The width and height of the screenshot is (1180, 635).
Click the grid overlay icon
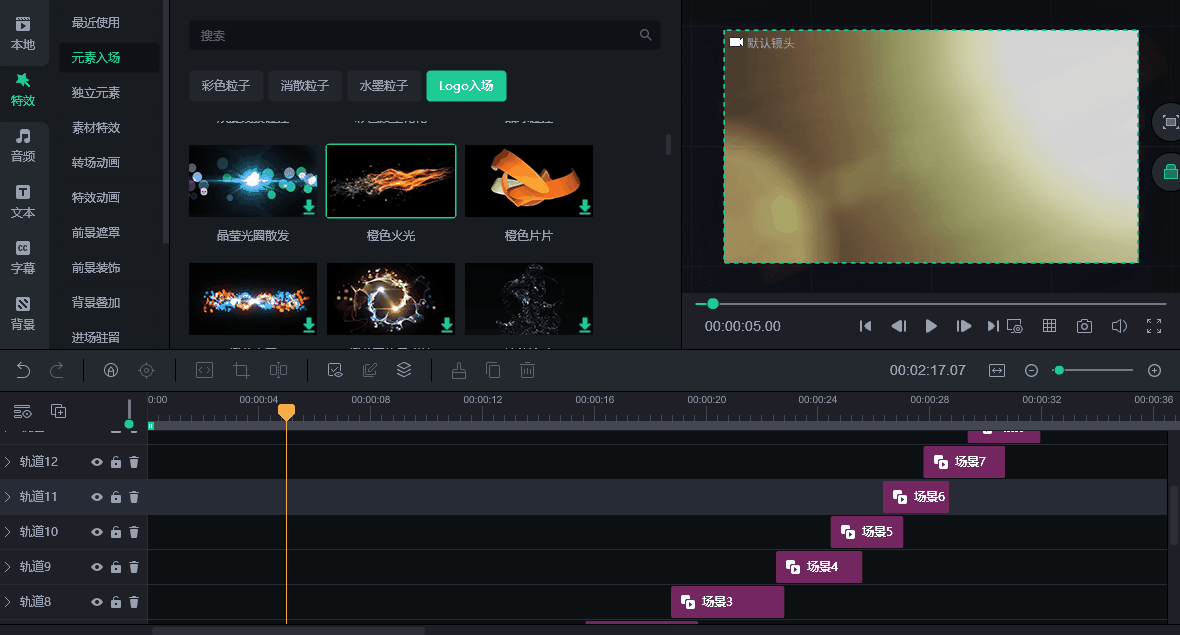coord(1049,325)
